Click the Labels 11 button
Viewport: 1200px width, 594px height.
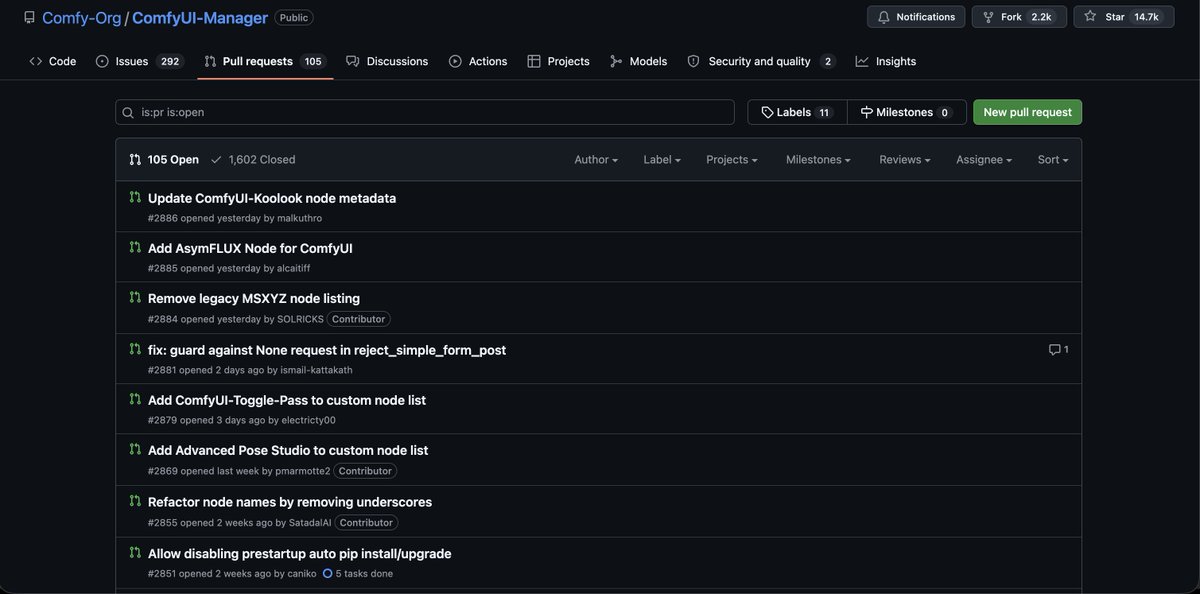point(797,112)
